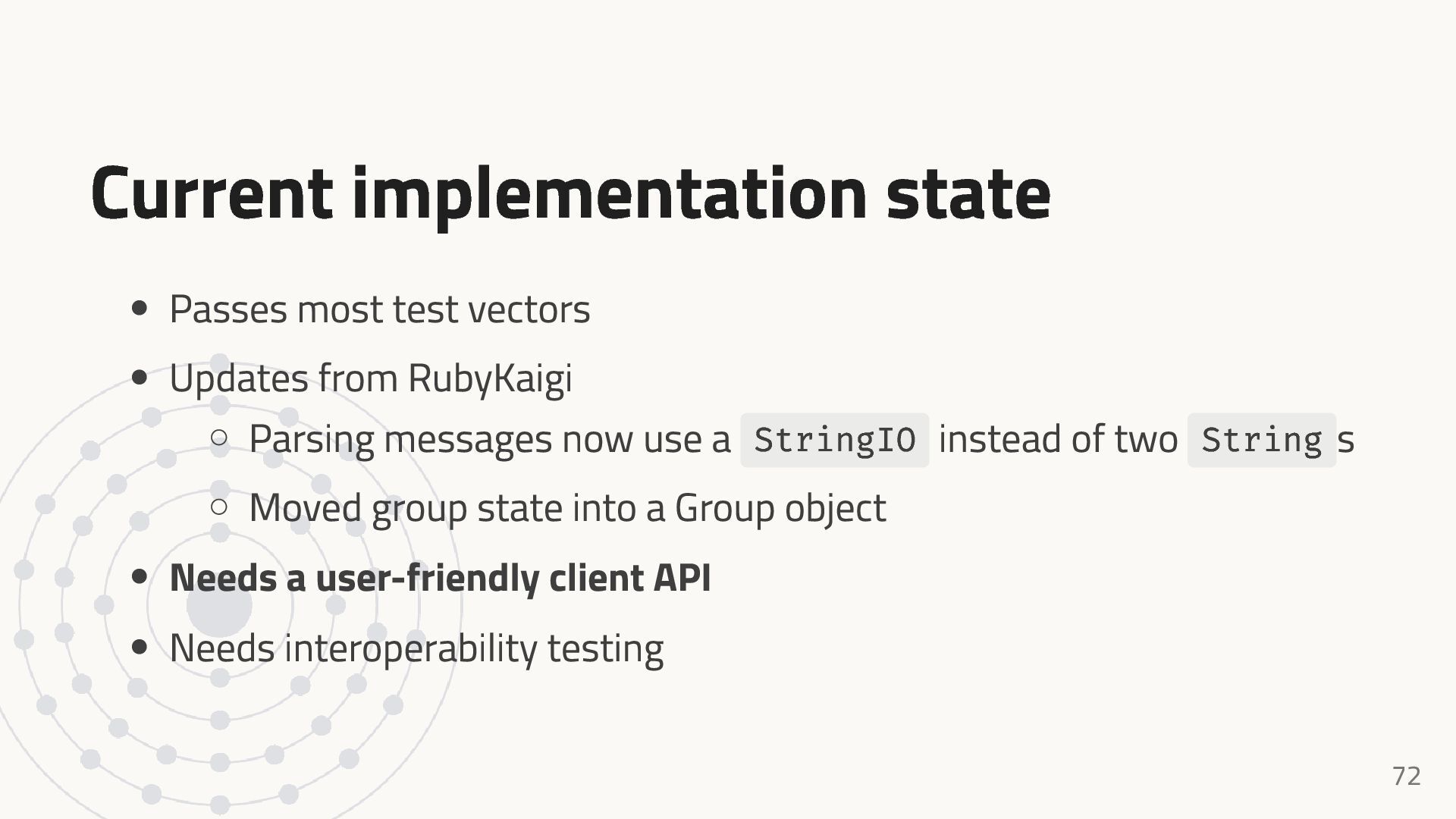Click the hollow bullet before Parsing messages
Image resolution: width=1456 pixels, height=819 pixels.
click(x=219, y=438)
